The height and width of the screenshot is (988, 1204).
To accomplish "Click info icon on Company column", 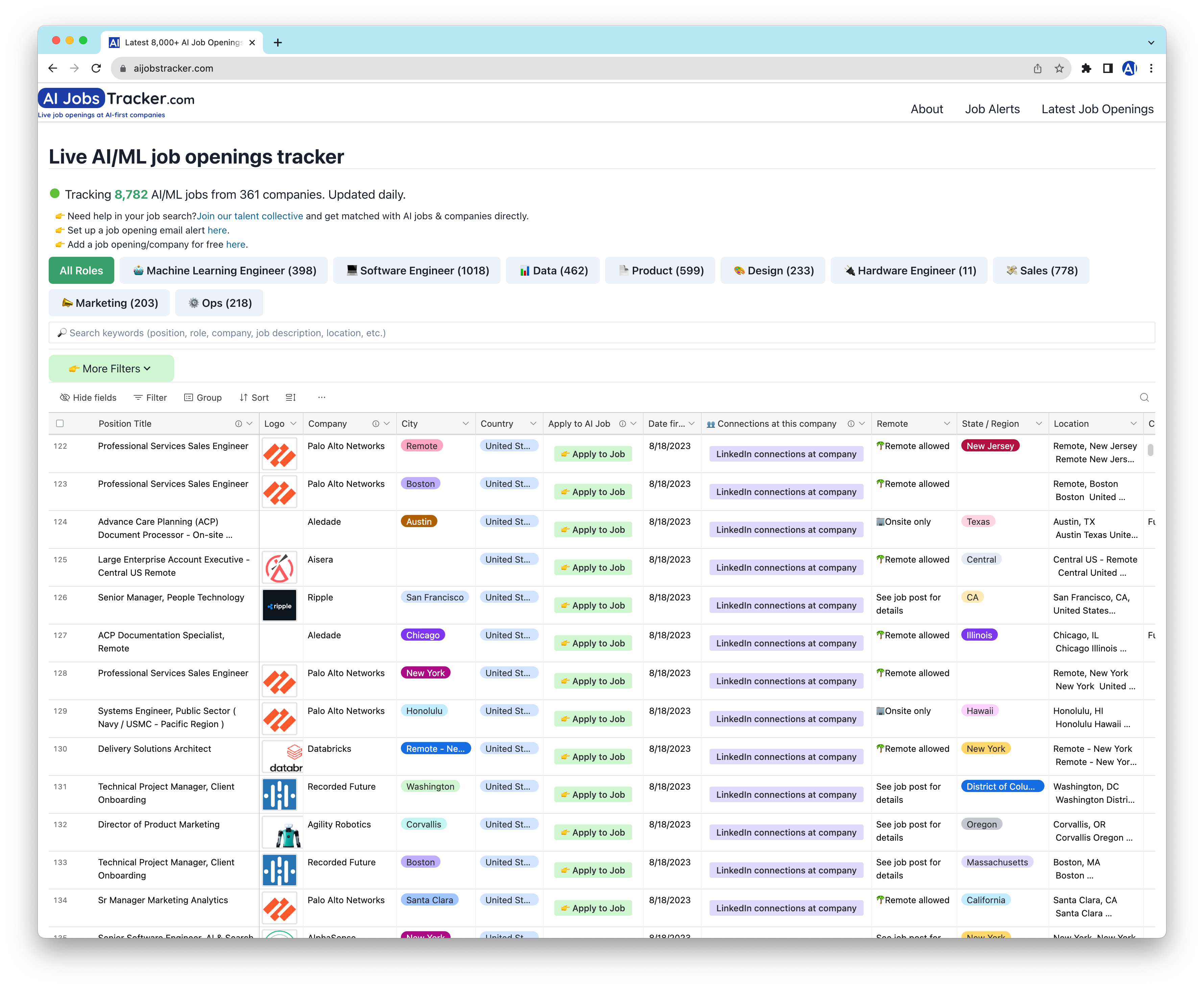I will click(376, 423).
